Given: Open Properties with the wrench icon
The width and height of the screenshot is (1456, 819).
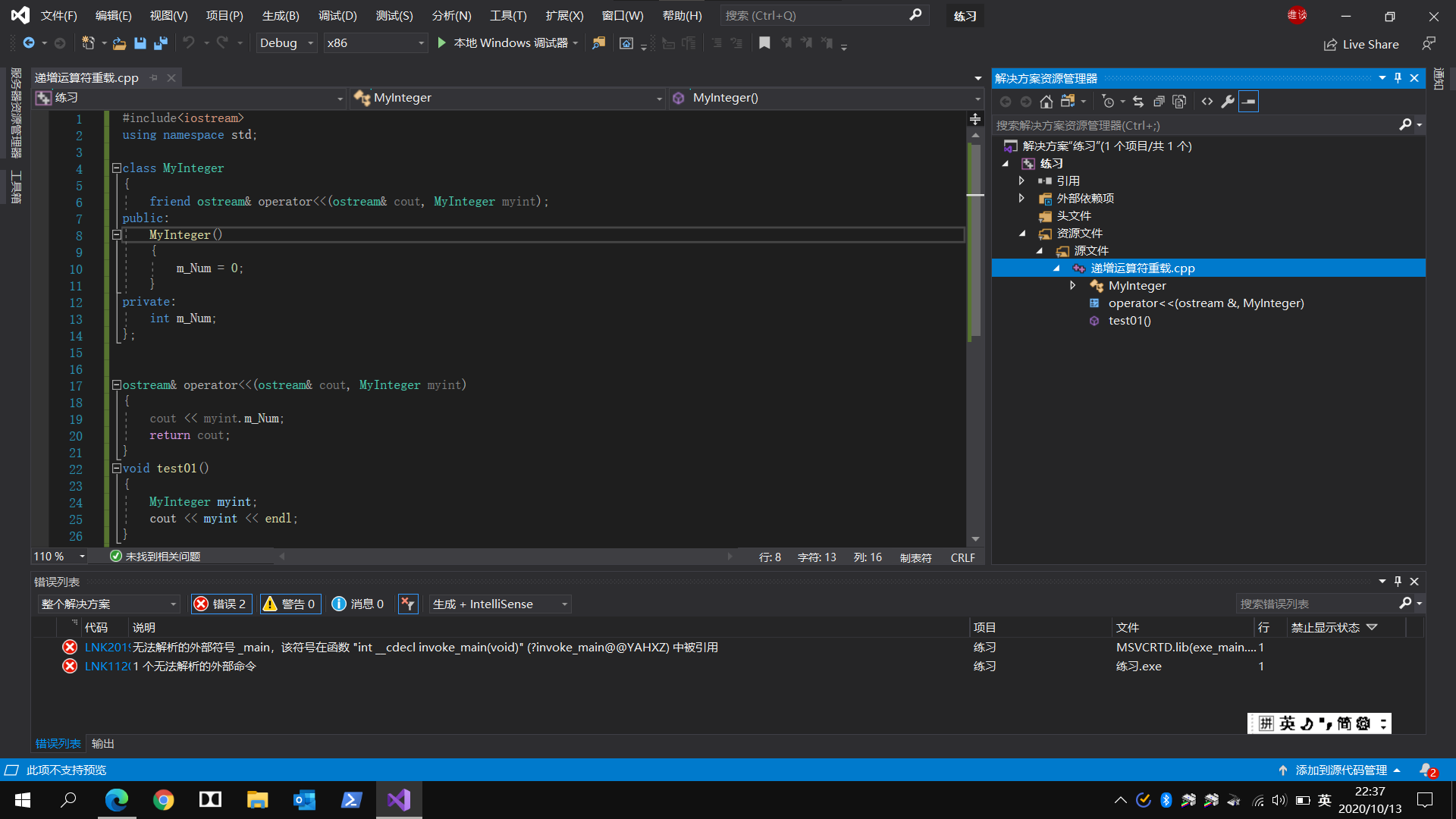Looking at the screenshot, I should 1228,102.
